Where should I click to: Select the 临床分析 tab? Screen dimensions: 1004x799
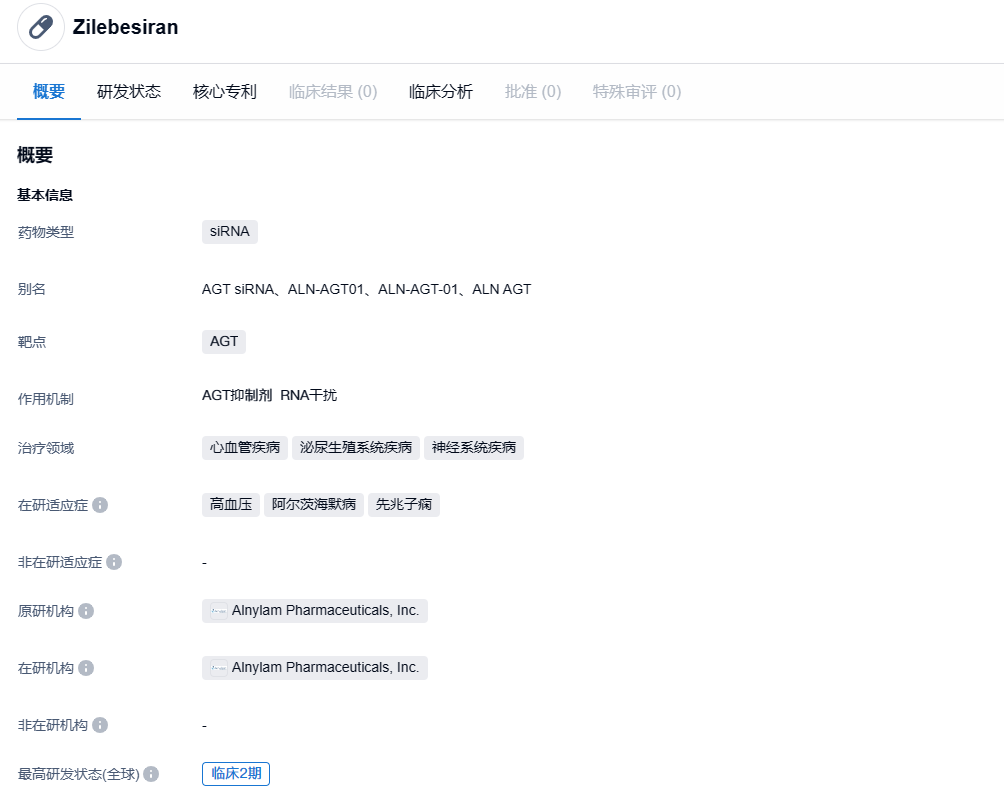click(x=441, y=92)
